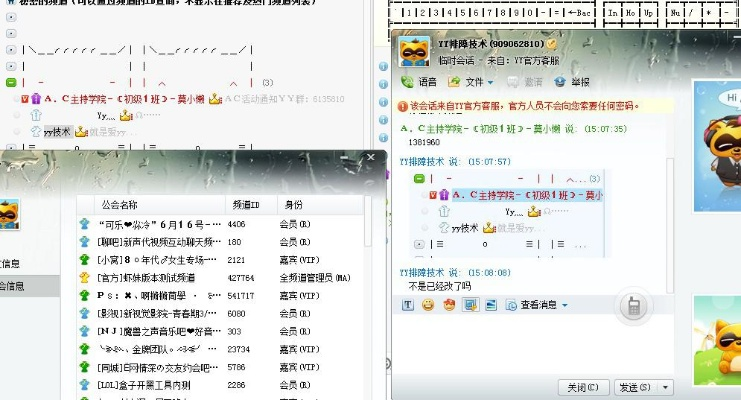Open the YY排障技术 avatar in chat header
This screenshot has height=400, width=741.
tap(414, 52)
